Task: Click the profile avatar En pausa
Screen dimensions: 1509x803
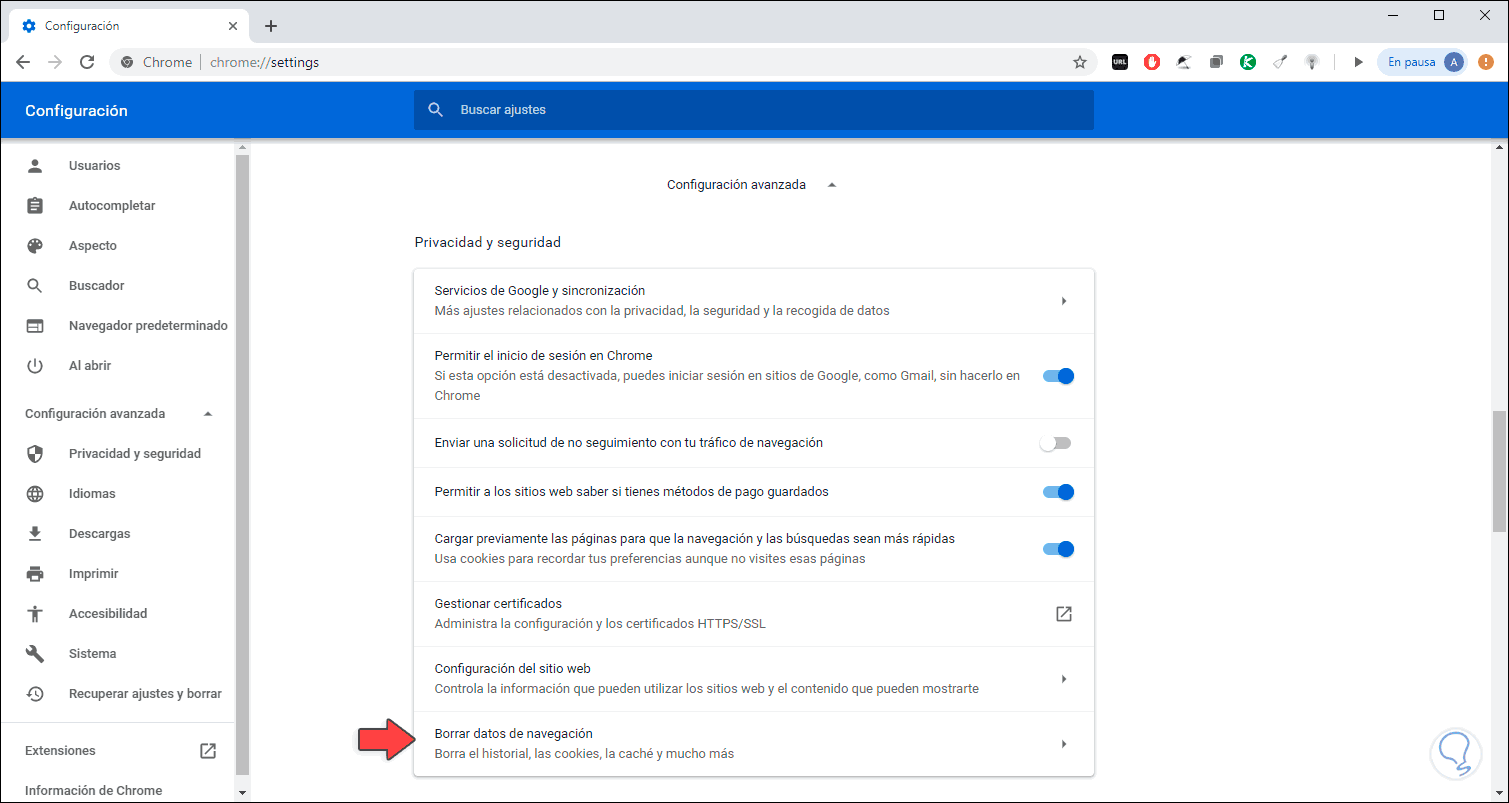Action: coord(1422,62)
